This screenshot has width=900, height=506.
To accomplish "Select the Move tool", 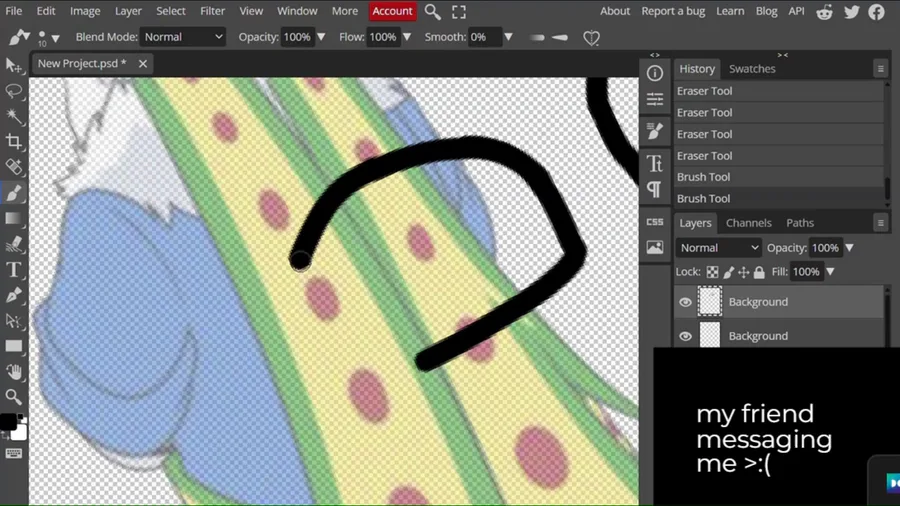I will point(13,65).
